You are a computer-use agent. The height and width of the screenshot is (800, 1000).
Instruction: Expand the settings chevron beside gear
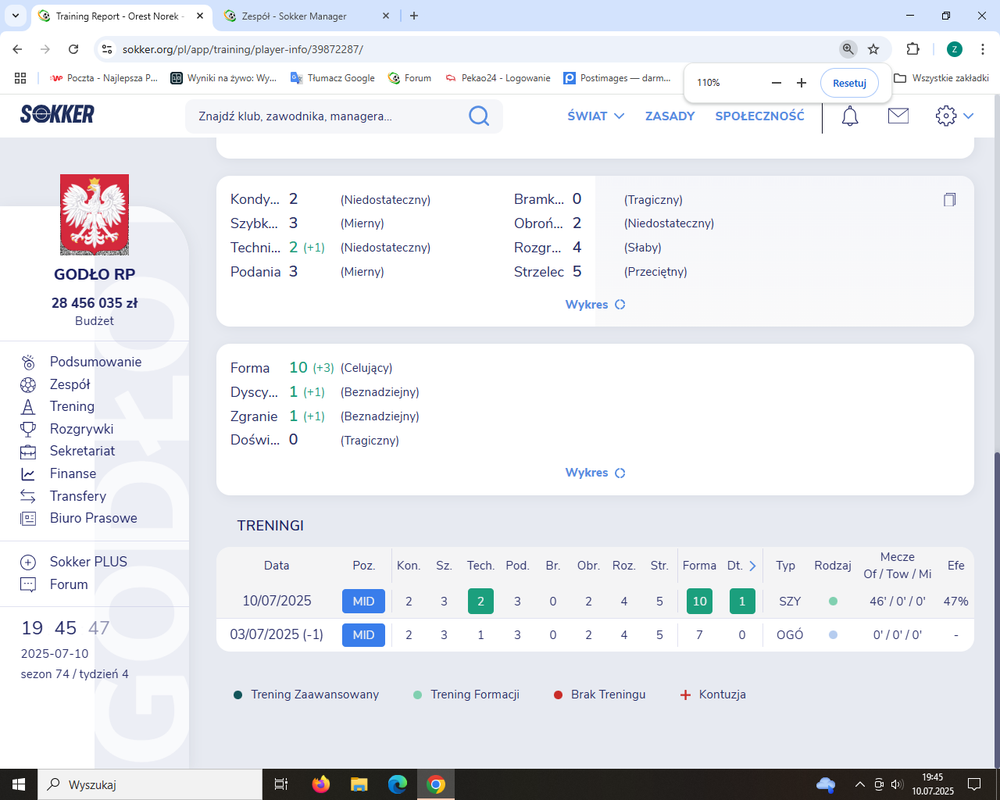pos(968,116)
